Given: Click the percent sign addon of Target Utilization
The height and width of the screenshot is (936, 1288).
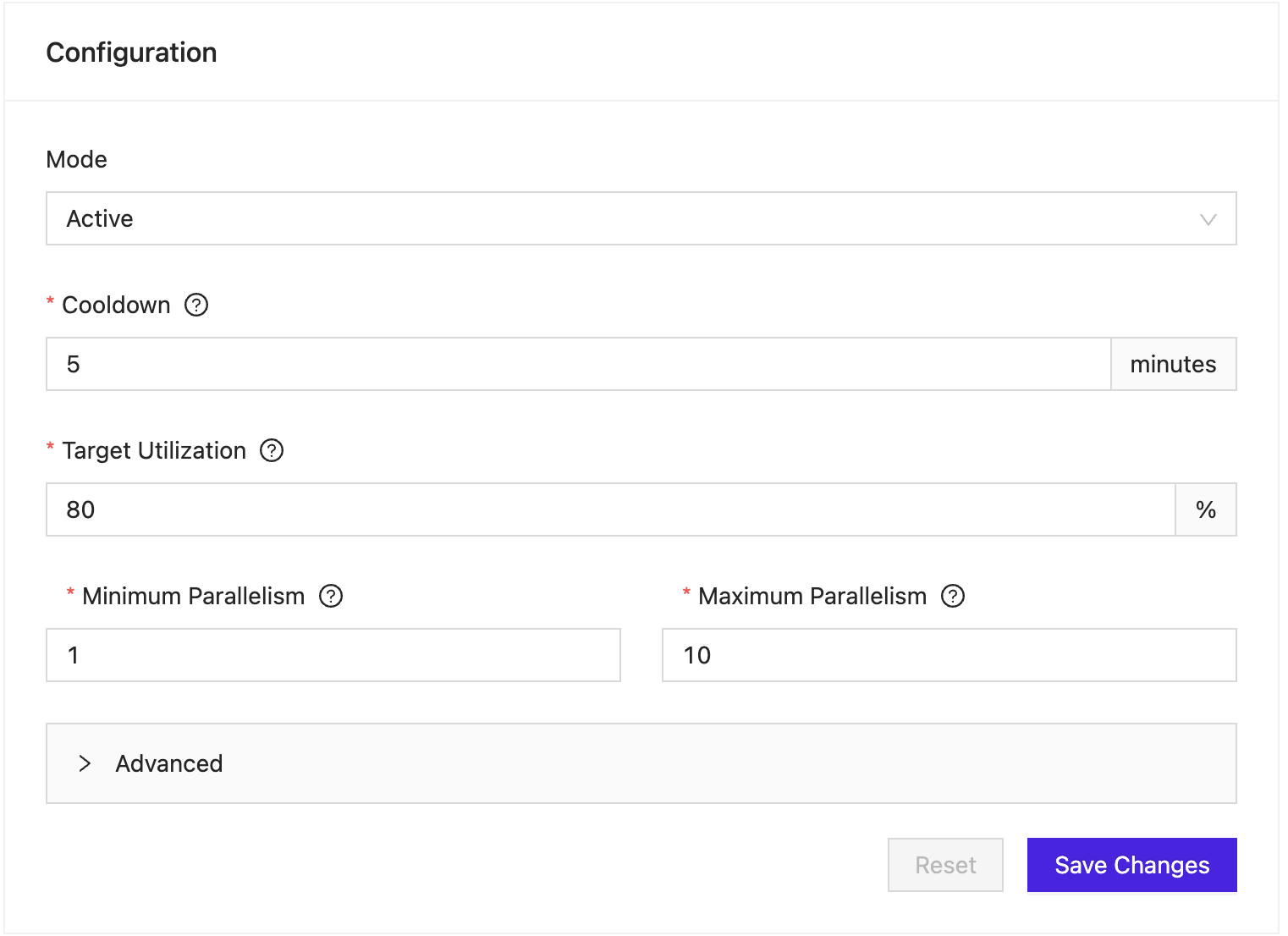Looking at the screenshot, I should point(1206,509).
